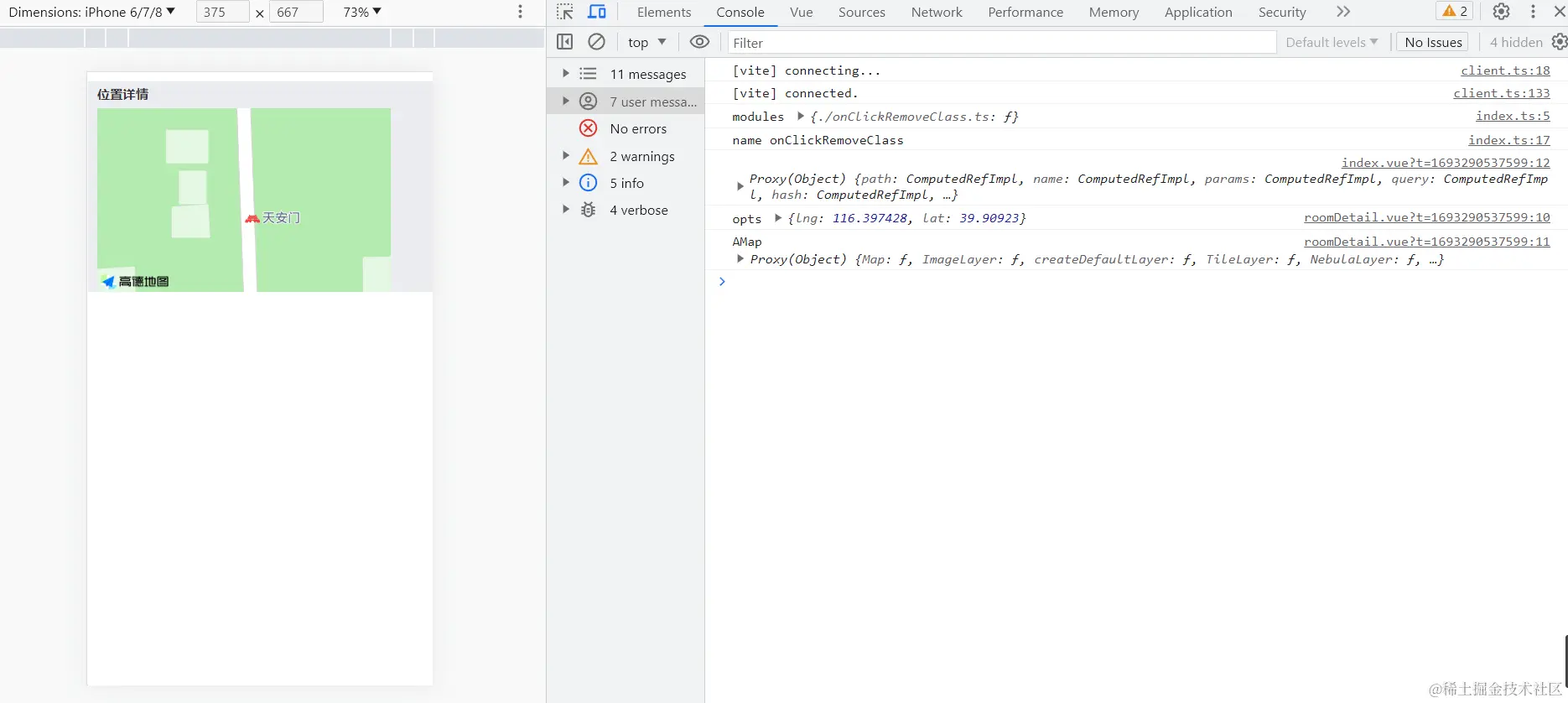Viewport: 1568px width, 703px height.
Task: Open DevTools settings gear
Action: [x=1501, y=12]
